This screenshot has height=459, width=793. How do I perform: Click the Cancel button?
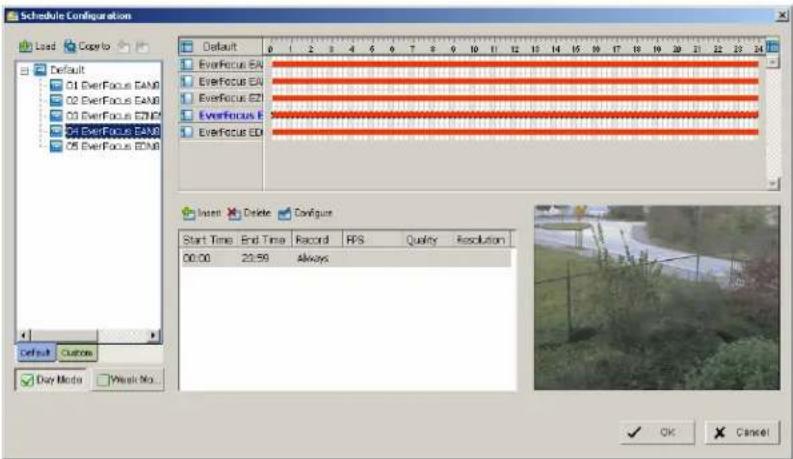pos(742,432)
